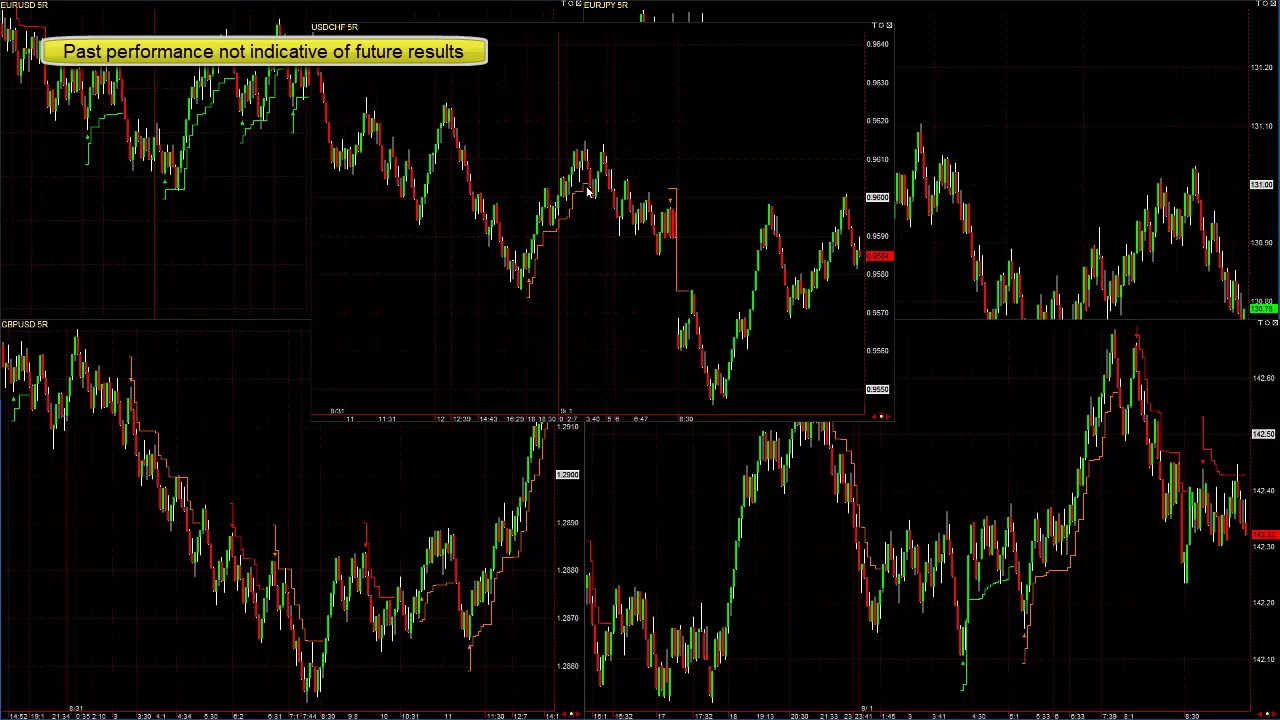Click the 12:39 time label on USDCHF axis

pyautogui.click(x=461, y=419)
